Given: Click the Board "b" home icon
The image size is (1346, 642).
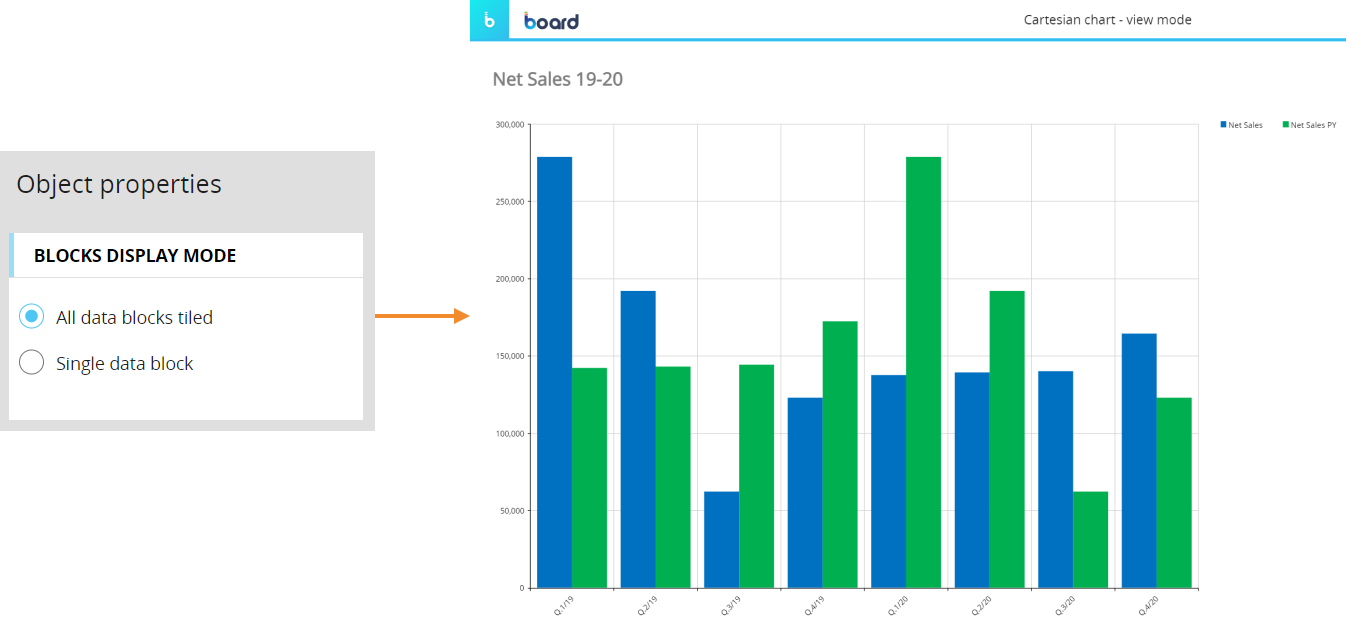Looking at the screenshot, I should 489,20.
